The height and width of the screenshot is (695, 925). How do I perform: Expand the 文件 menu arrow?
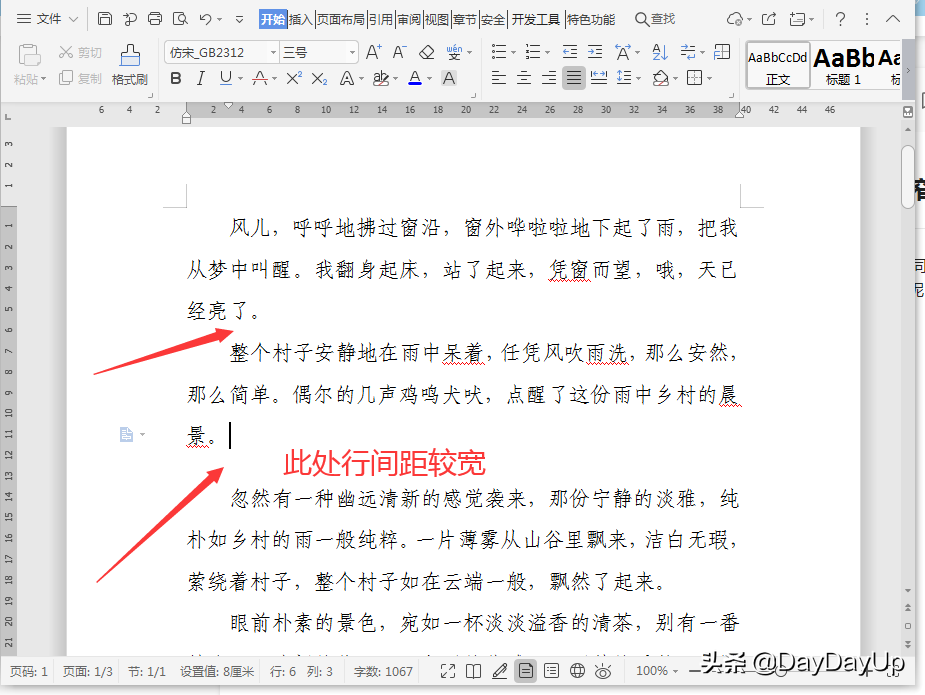pos(73,19)
